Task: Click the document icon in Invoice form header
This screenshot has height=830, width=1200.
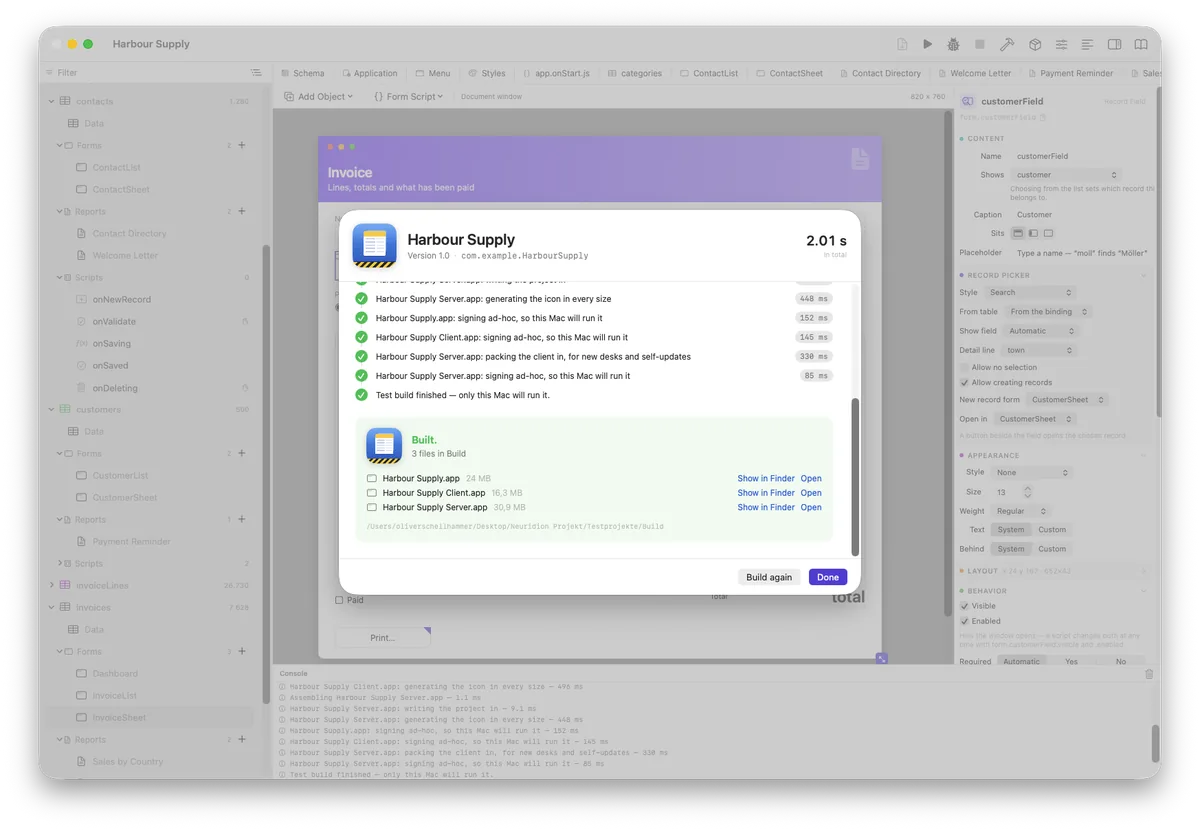Action: (x=860, y=159)
